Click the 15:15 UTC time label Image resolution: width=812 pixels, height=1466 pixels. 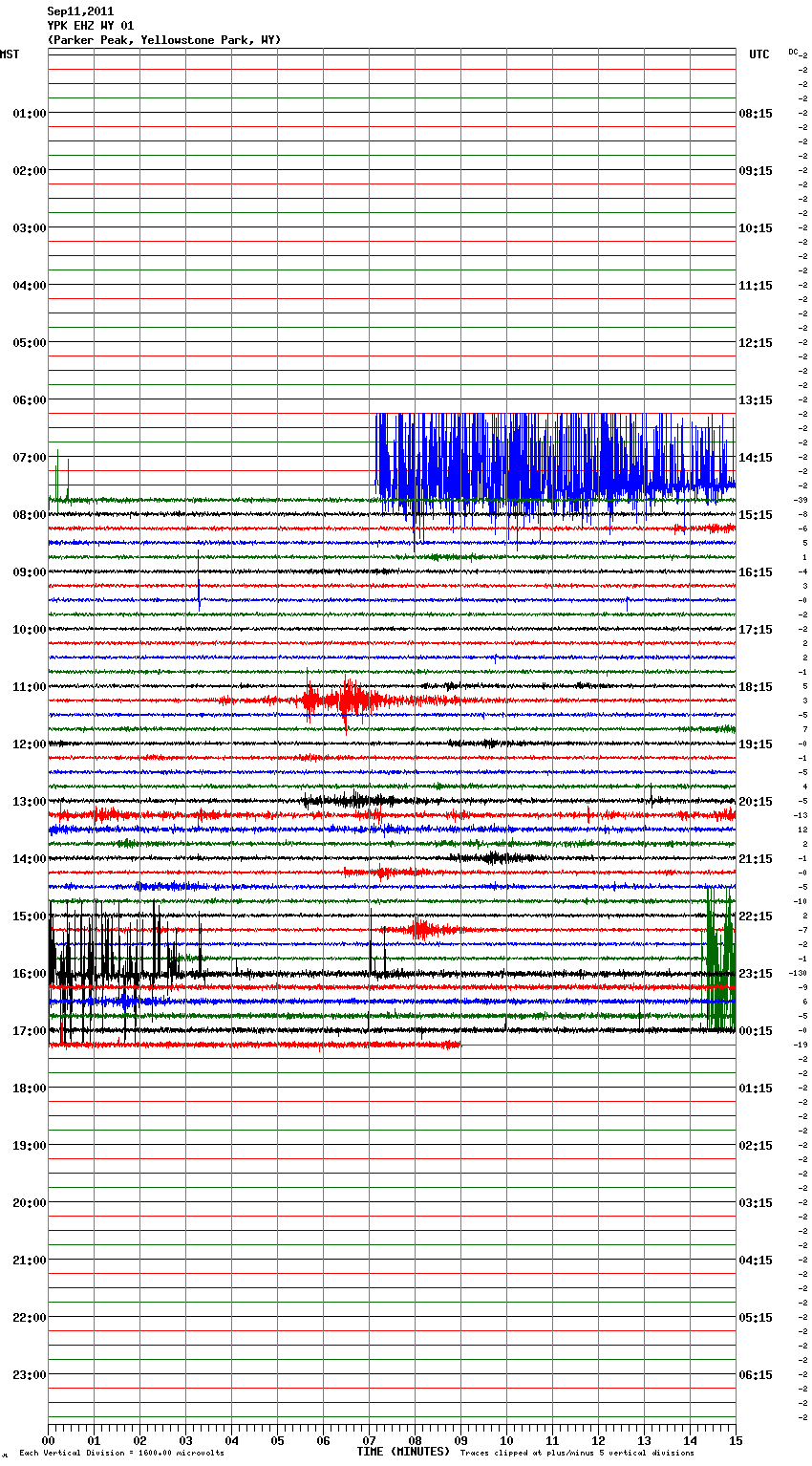coord(756,515)
